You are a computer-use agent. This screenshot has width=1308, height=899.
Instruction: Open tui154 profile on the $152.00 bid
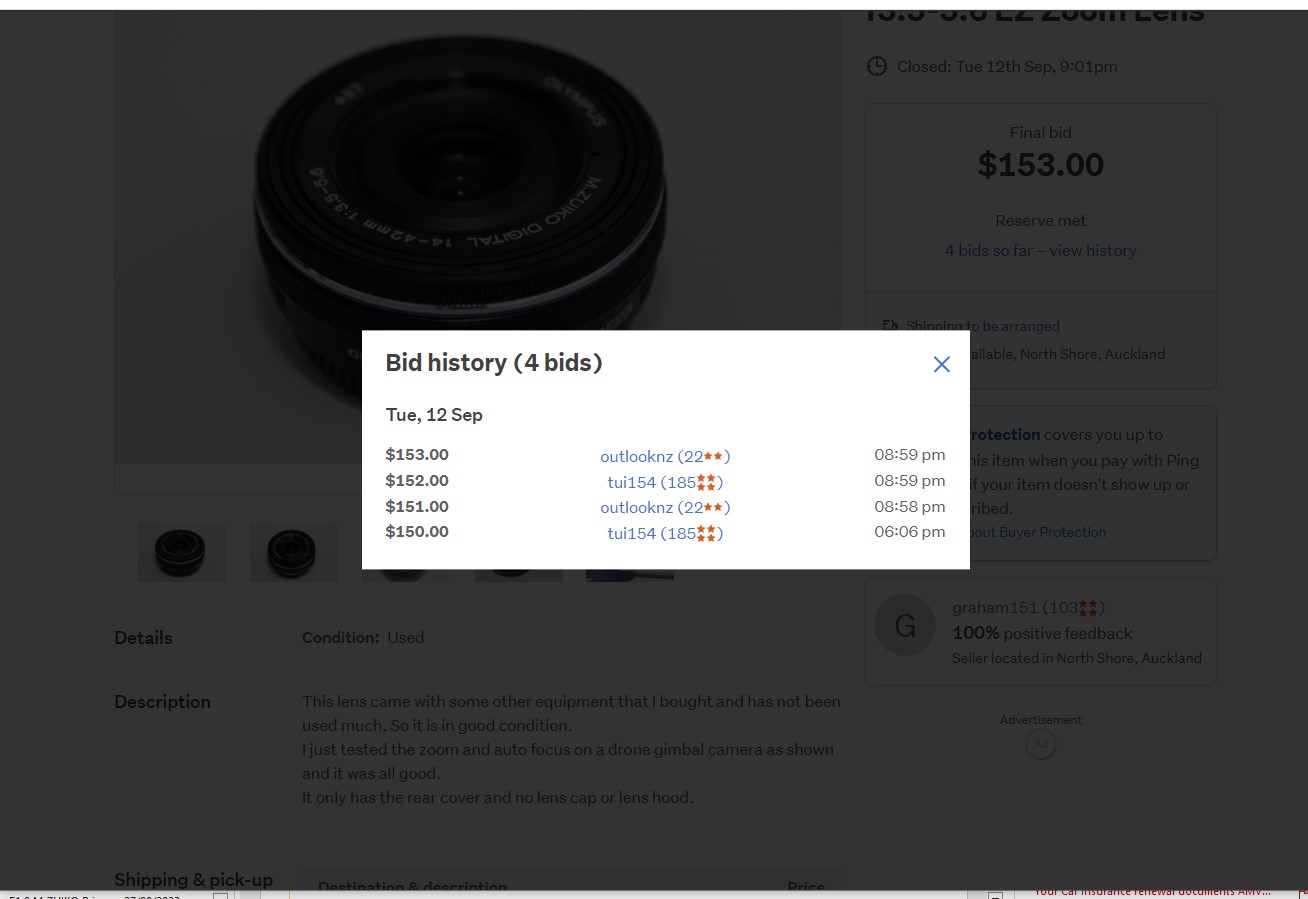631,482
